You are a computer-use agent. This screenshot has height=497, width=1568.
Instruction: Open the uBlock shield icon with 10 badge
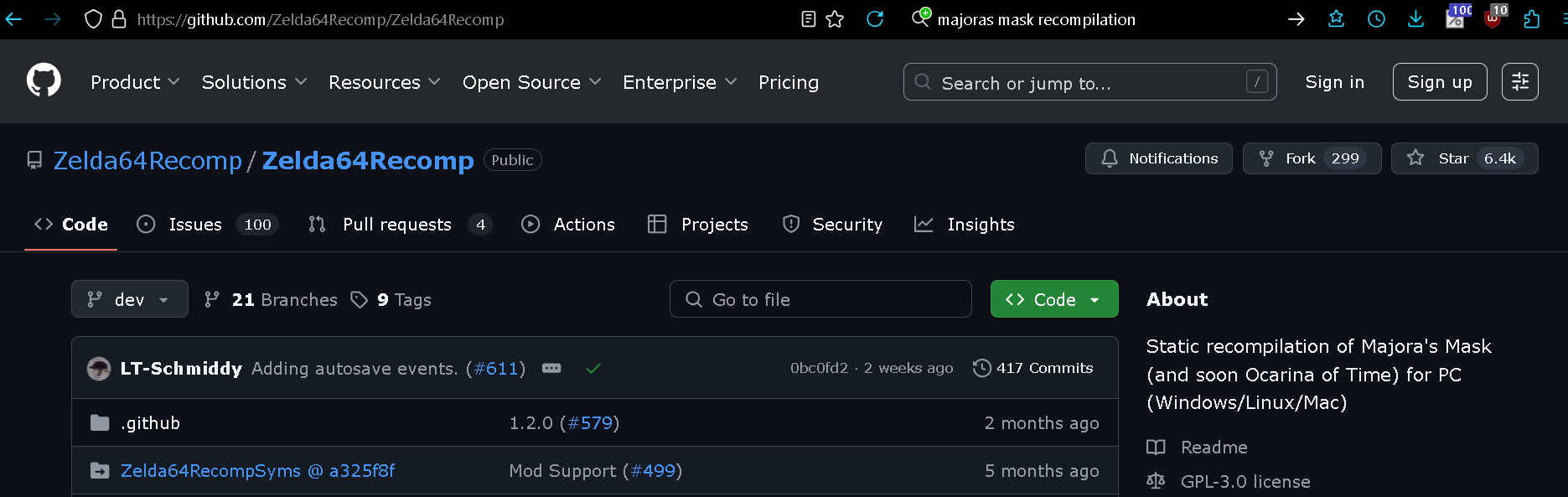(1495, 17)
